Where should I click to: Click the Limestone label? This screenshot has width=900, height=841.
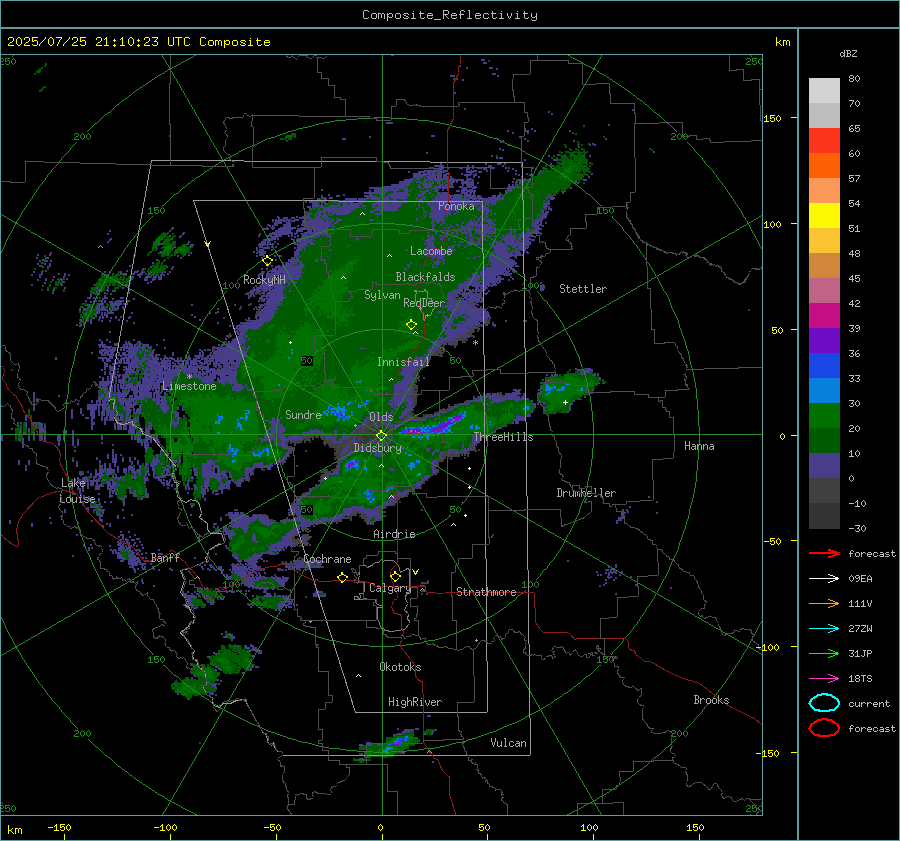coord(189,386)
